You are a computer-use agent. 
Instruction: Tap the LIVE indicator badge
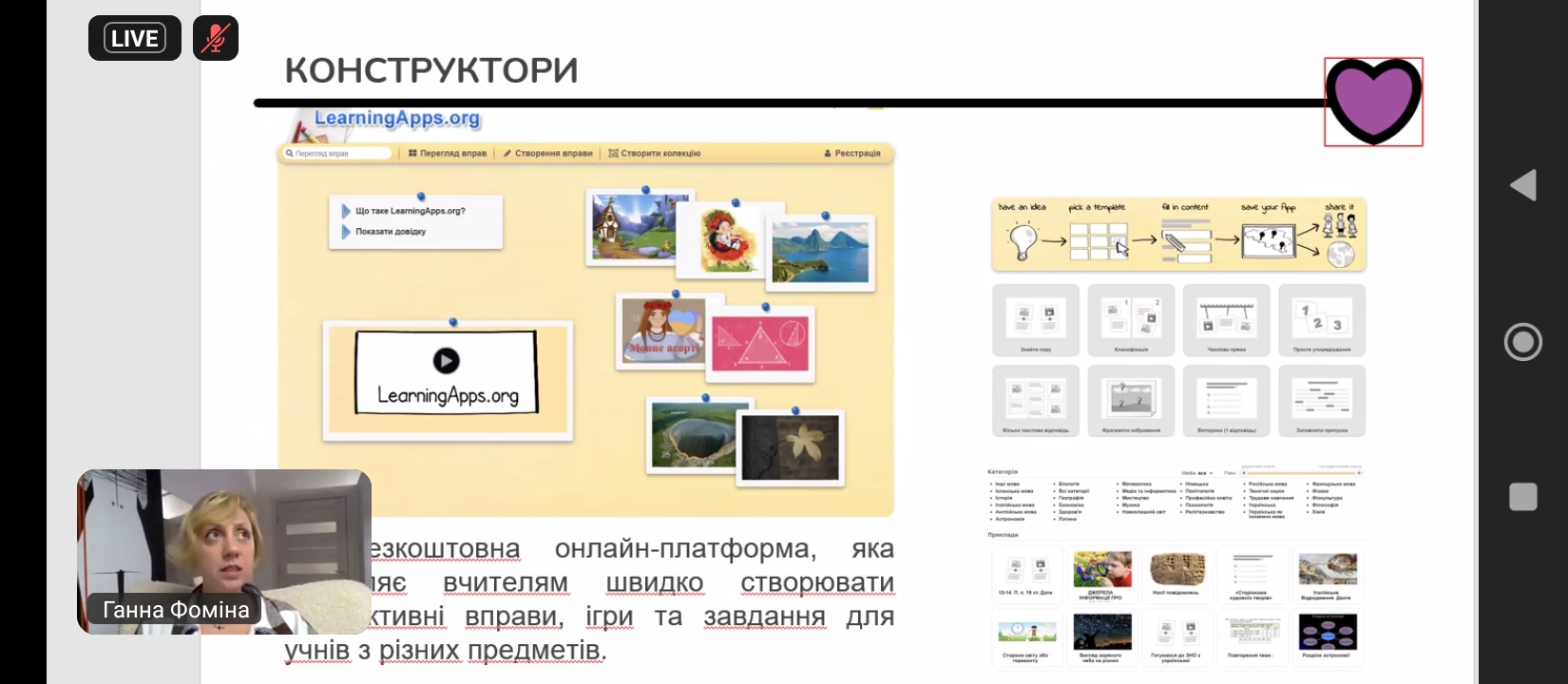click(x=135, y=39)
